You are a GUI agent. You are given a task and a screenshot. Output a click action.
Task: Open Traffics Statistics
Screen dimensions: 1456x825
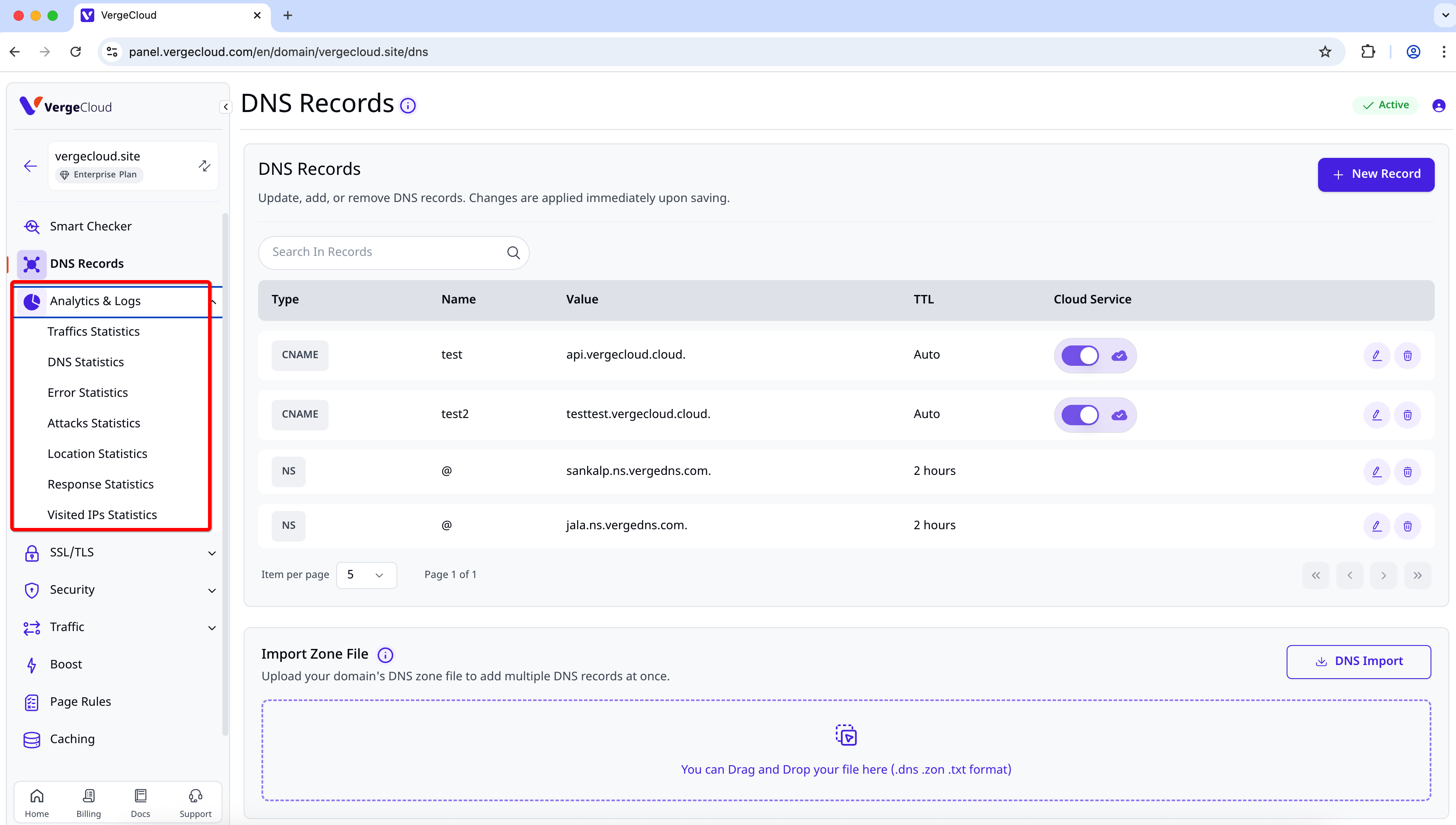[93, 331]
